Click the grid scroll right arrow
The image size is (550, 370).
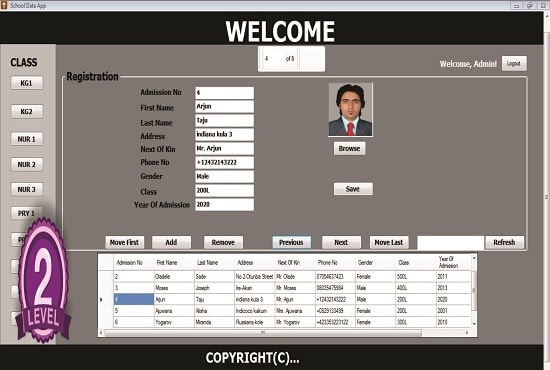467,332
